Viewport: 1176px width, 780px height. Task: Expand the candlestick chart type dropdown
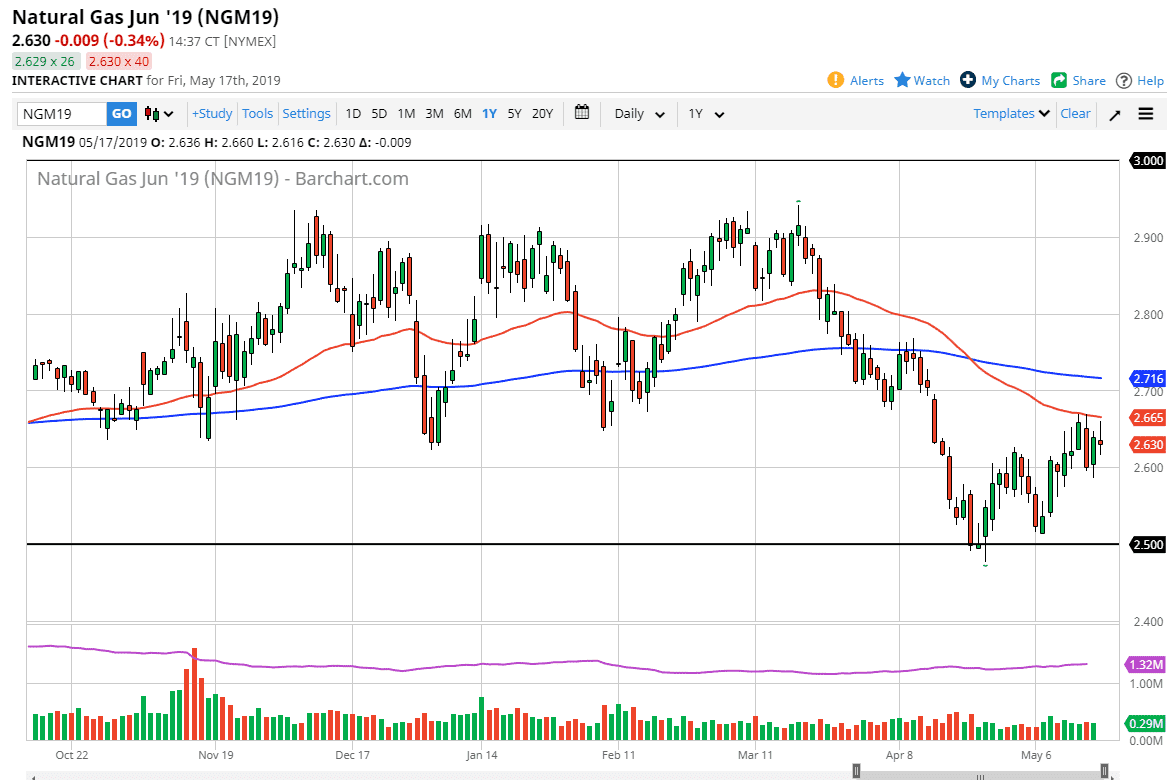pyautogui.click(x=159, y=114)
